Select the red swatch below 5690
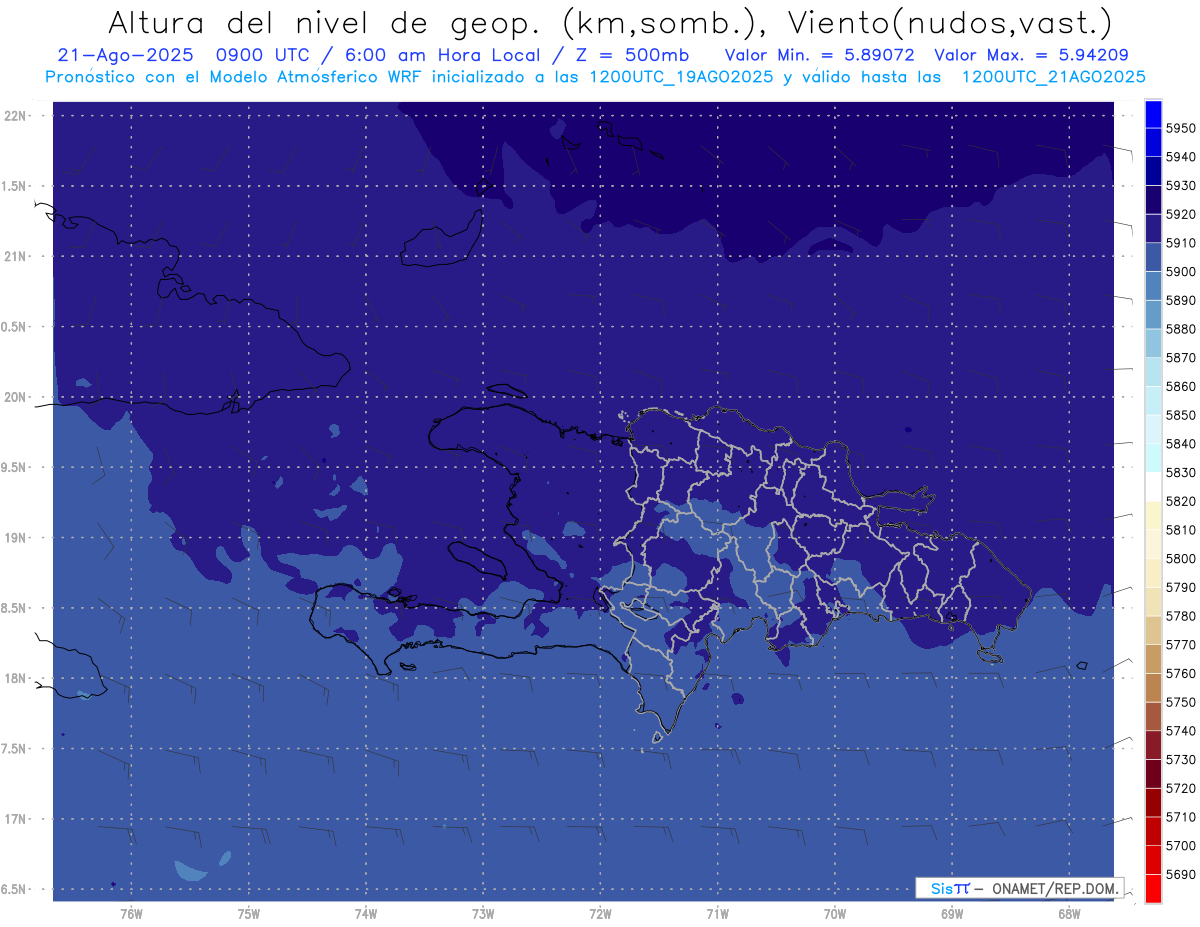This screenshot has width=1200, height=927. tap(1153, 888)
